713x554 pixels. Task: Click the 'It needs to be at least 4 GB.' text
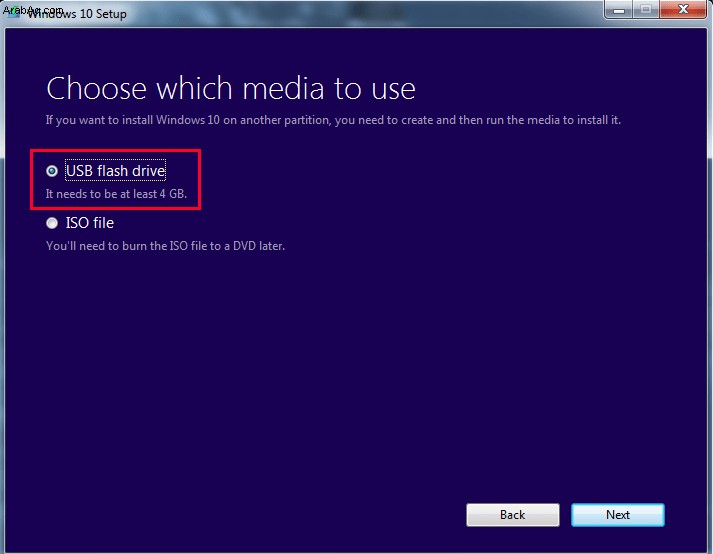click(x=116, y=194)
